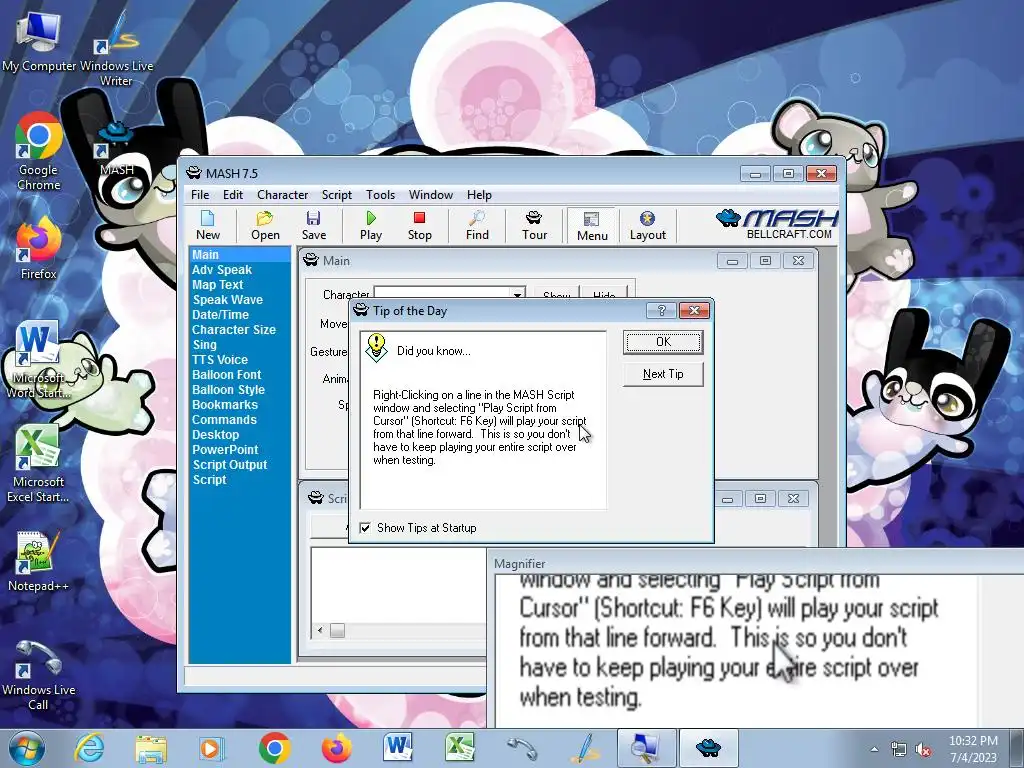Save the script using the Save icon

pos(313,225)
